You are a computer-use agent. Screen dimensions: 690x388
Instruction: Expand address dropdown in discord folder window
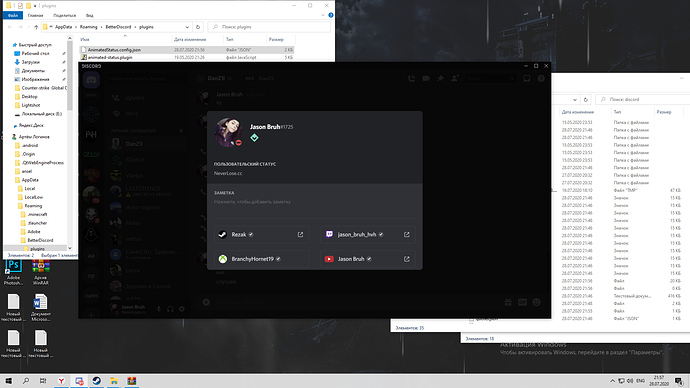coord(575,99)
